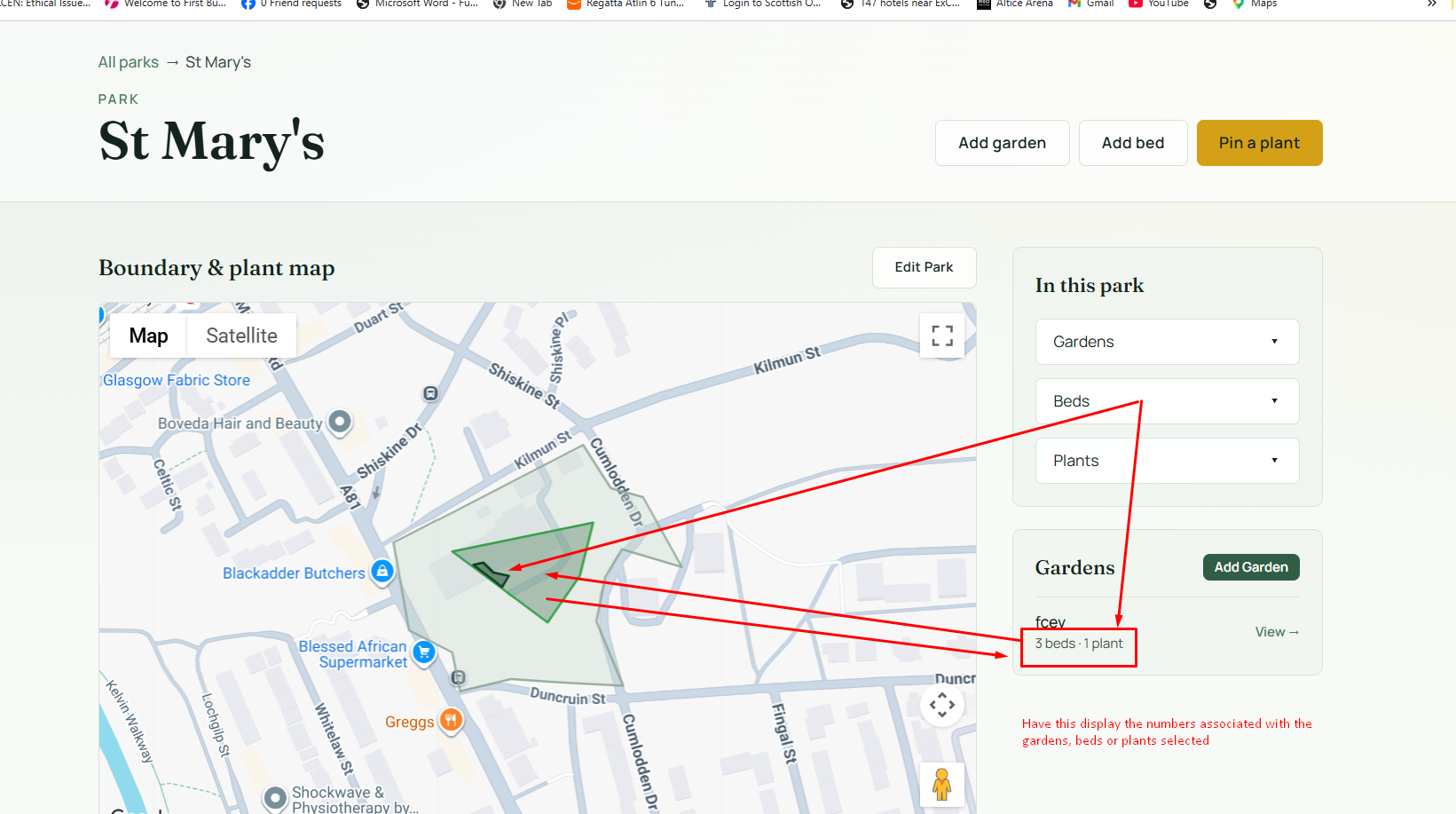
Task: Click the Blessed African Supermarket cart marker
Action: coord(424,652)
